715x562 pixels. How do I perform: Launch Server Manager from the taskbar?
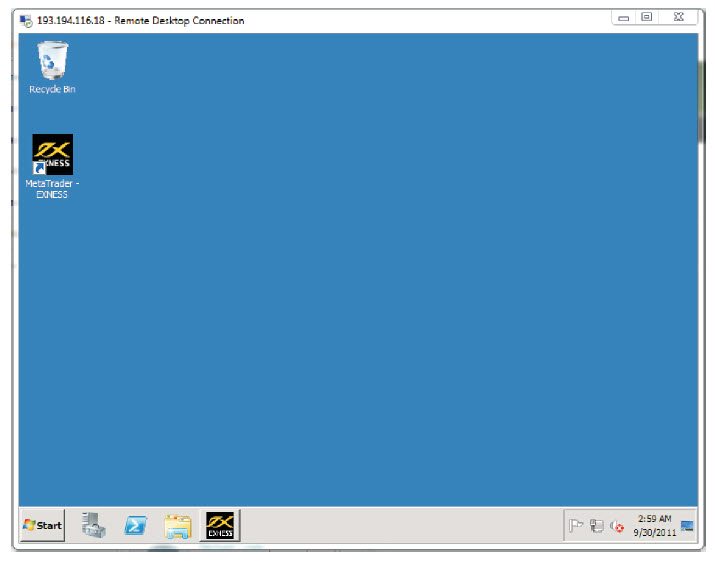click(x=94, y=525)
